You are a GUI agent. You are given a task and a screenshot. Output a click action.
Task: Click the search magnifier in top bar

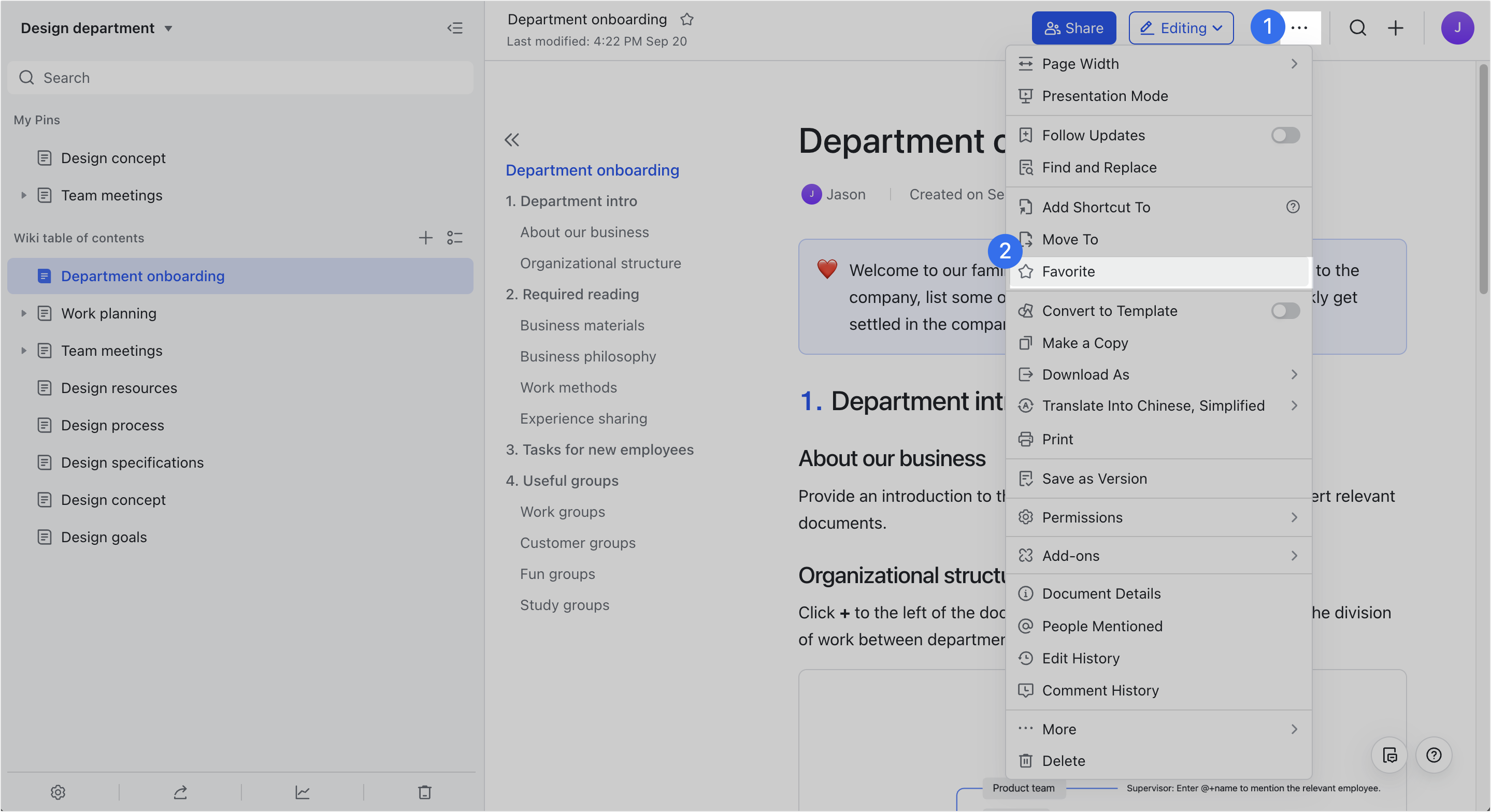[x=1358, y=28]
